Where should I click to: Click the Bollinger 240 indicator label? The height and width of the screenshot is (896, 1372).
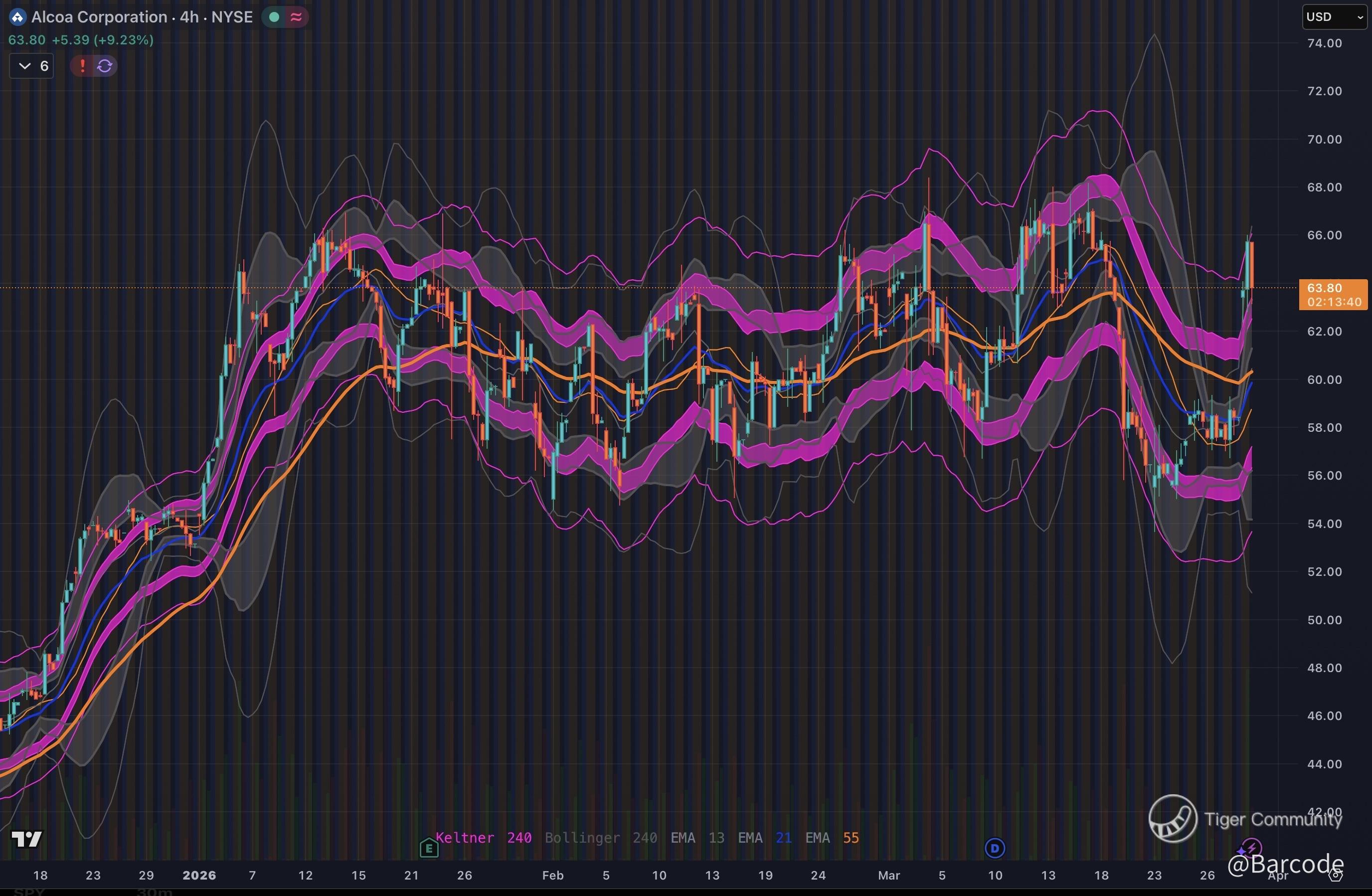click(600, 838)
